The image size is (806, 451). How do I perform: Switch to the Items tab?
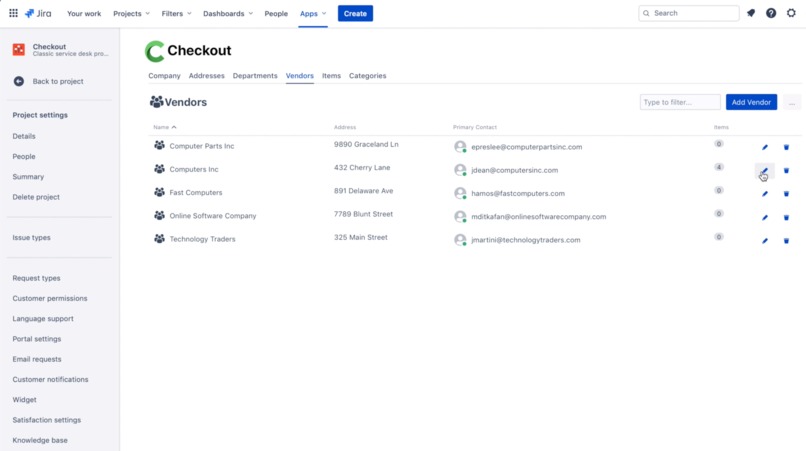click(x=332, y=76)
